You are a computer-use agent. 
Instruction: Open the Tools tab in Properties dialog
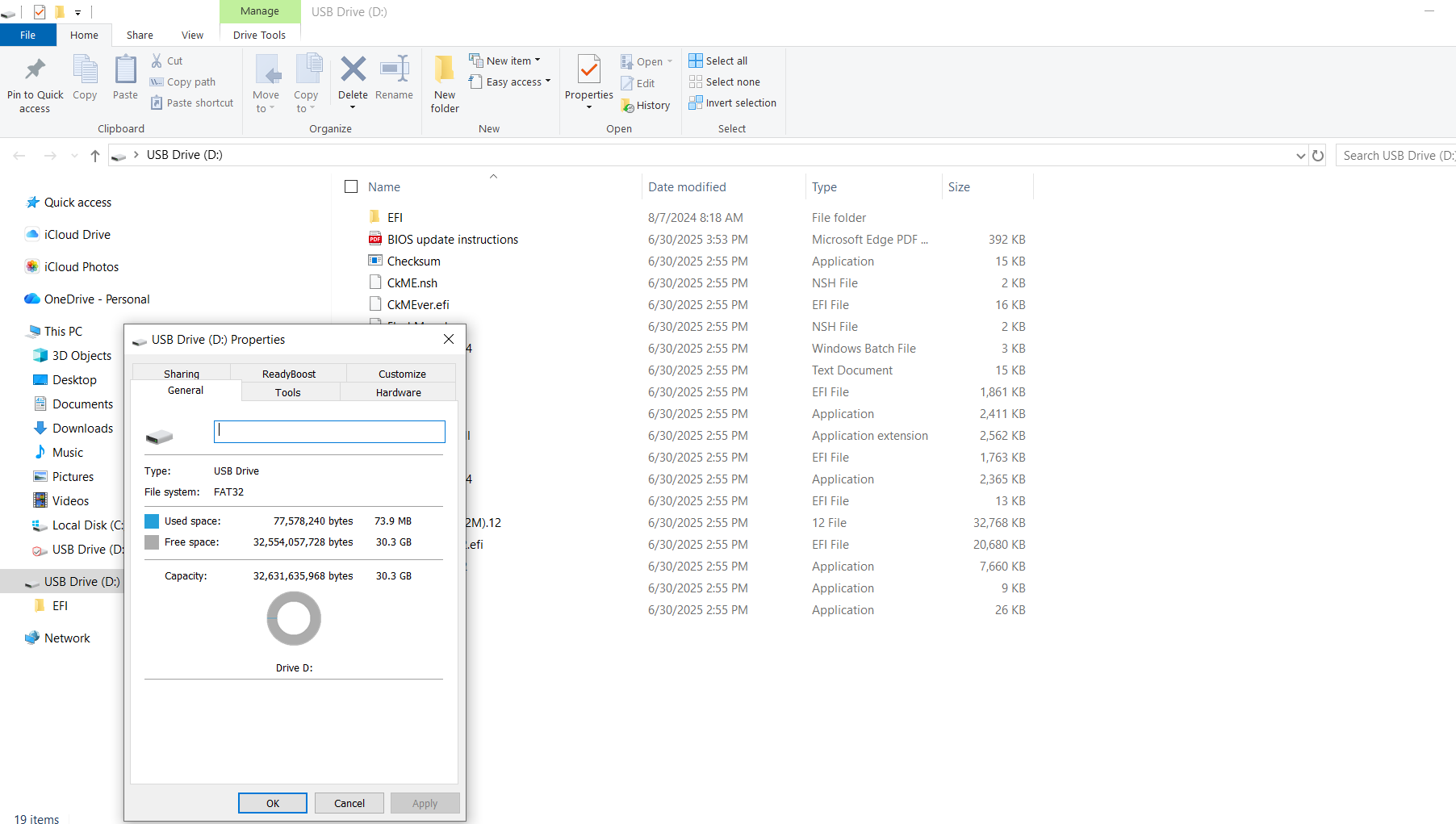pos(287,392)
